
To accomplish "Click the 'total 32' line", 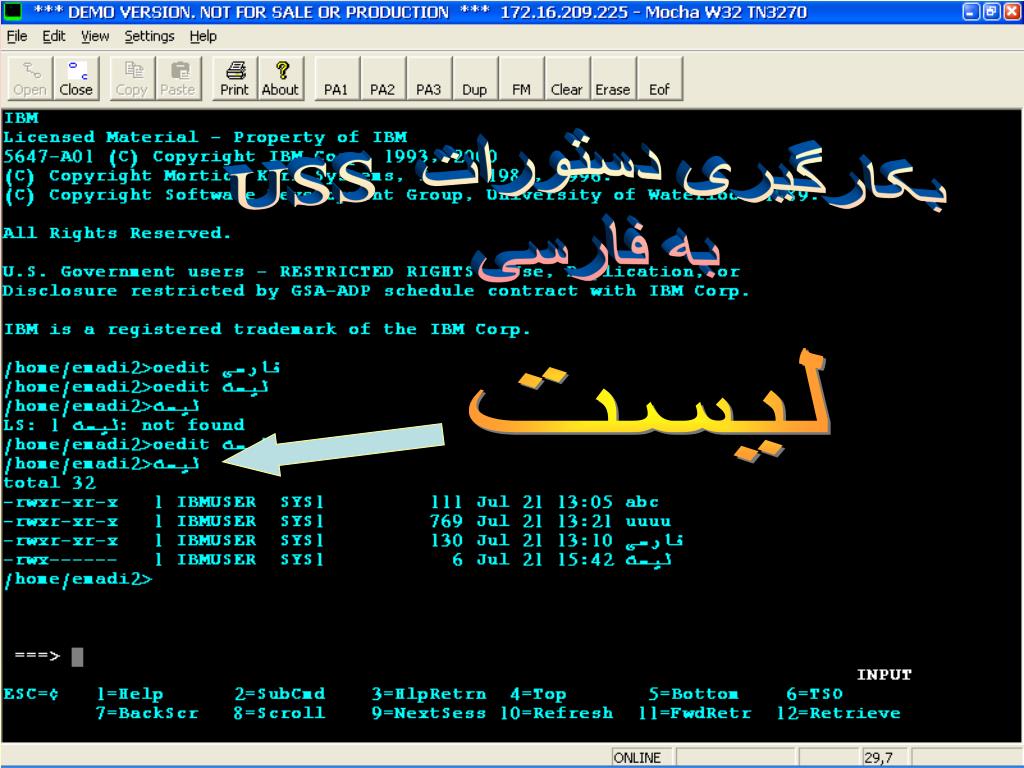I will tap(50, 483).
